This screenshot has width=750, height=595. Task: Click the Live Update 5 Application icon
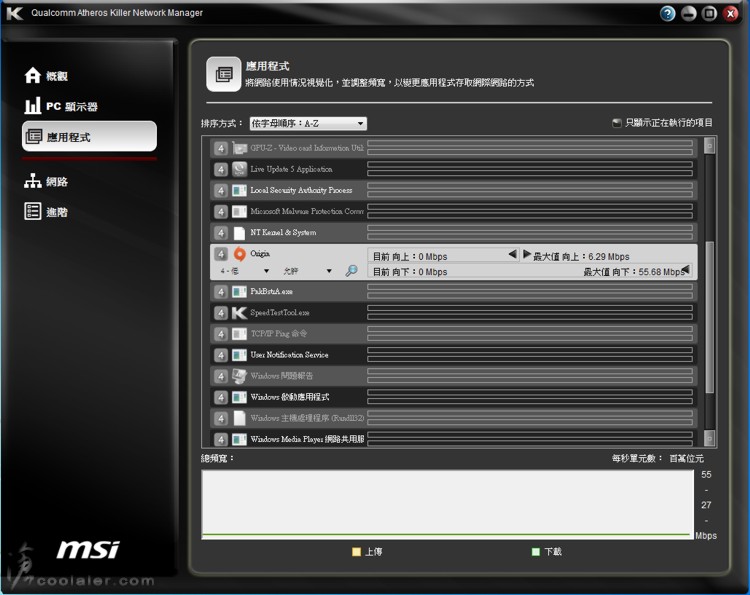[x=239, y=169]
